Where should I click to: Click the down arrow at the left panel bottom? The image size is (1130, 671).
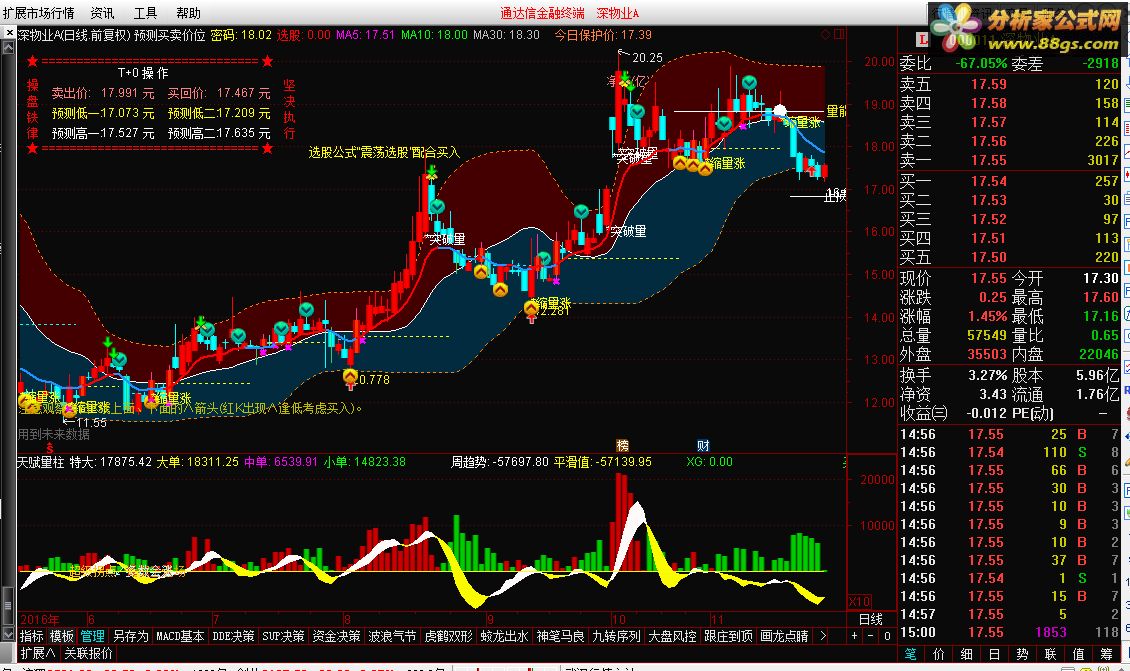click(x=9, y=634)
